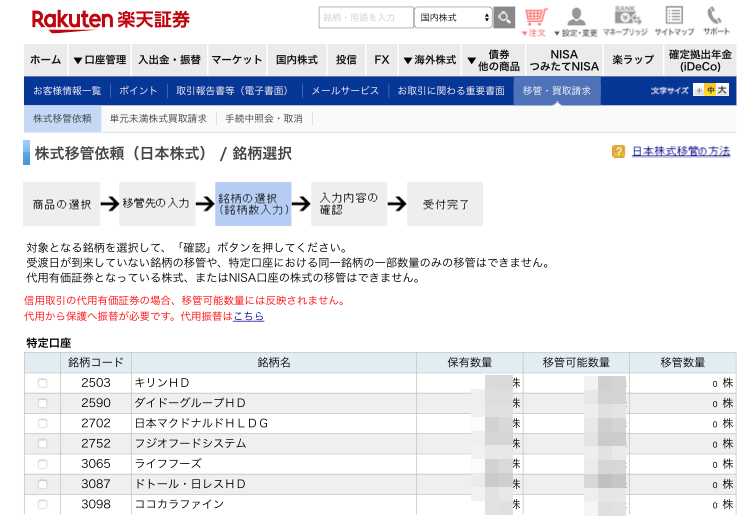Tick the checkbox for キリンHD
This screenshot has width=756, height=527.
42,383
